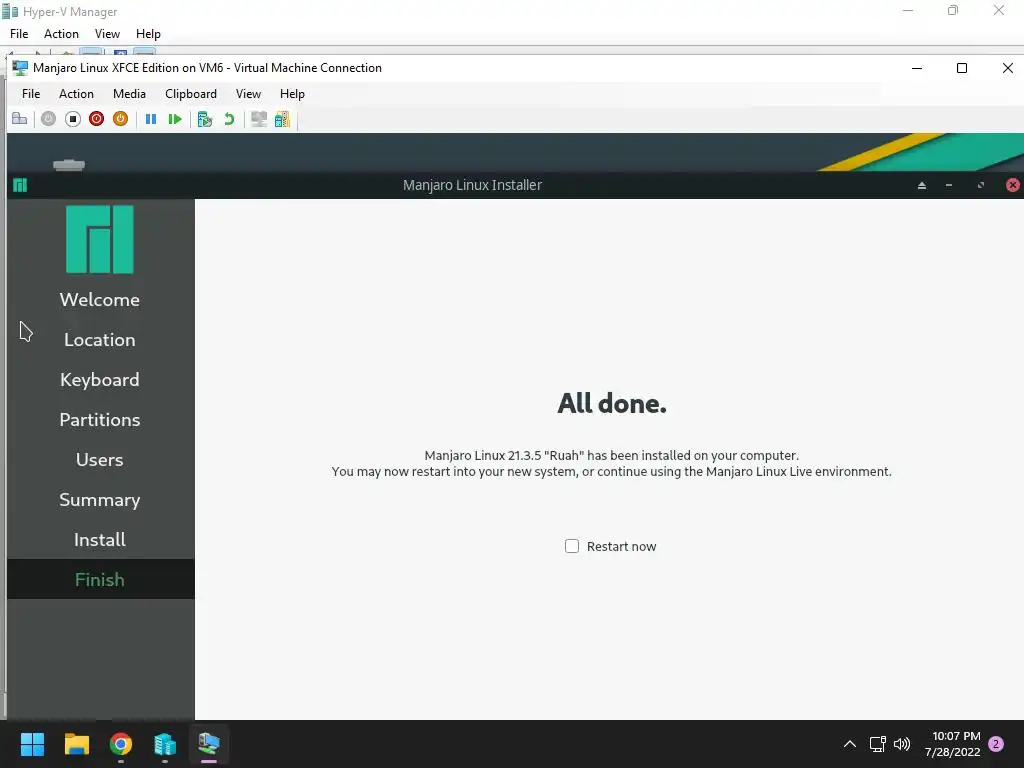Click the volume speaker tray icon
Image resolution: width=1024 pixels, height=768 pixels.
[902, 744]
